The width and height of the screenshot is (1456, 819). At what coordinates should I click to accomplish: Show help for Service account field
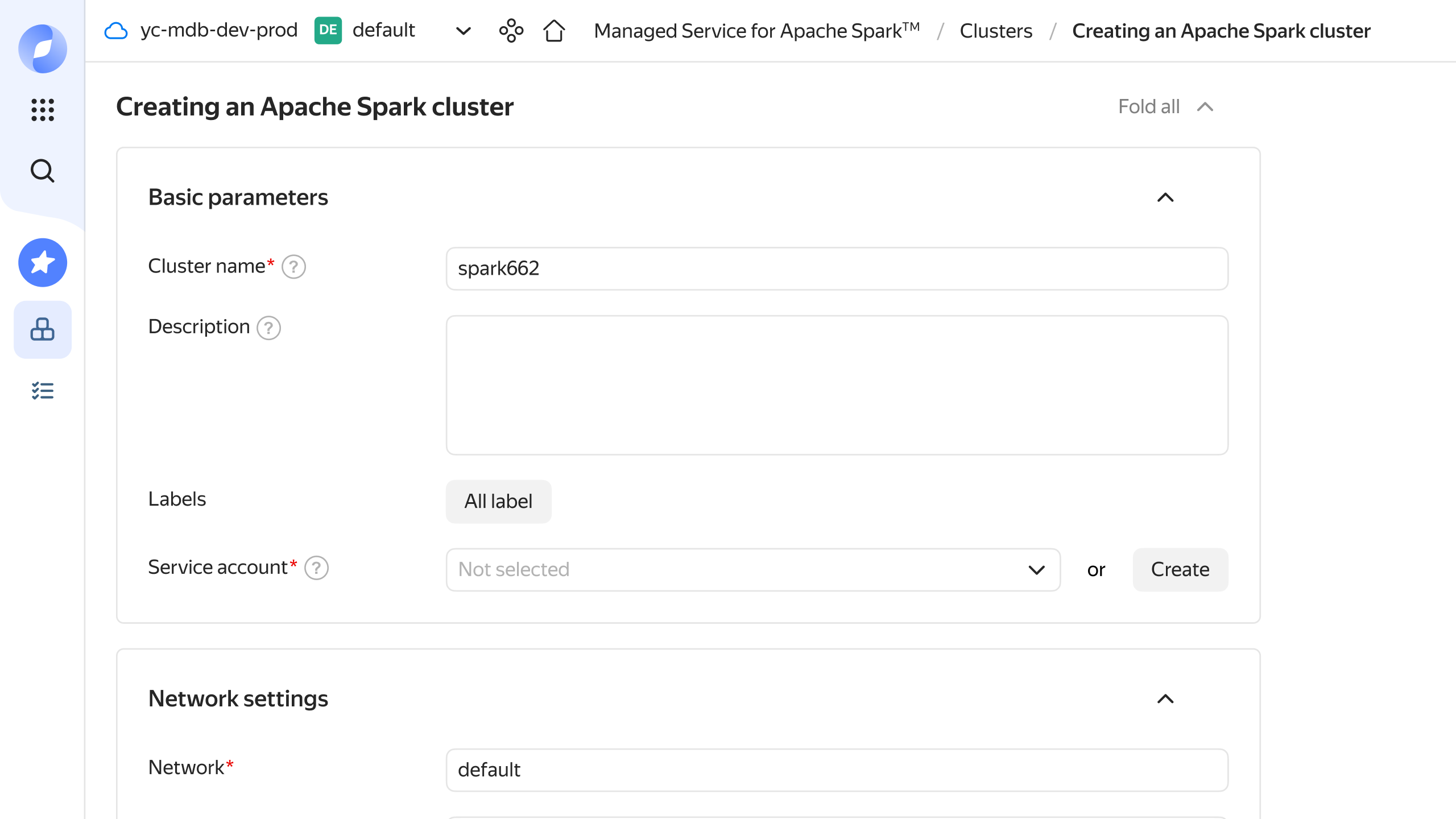pos(316,568)
